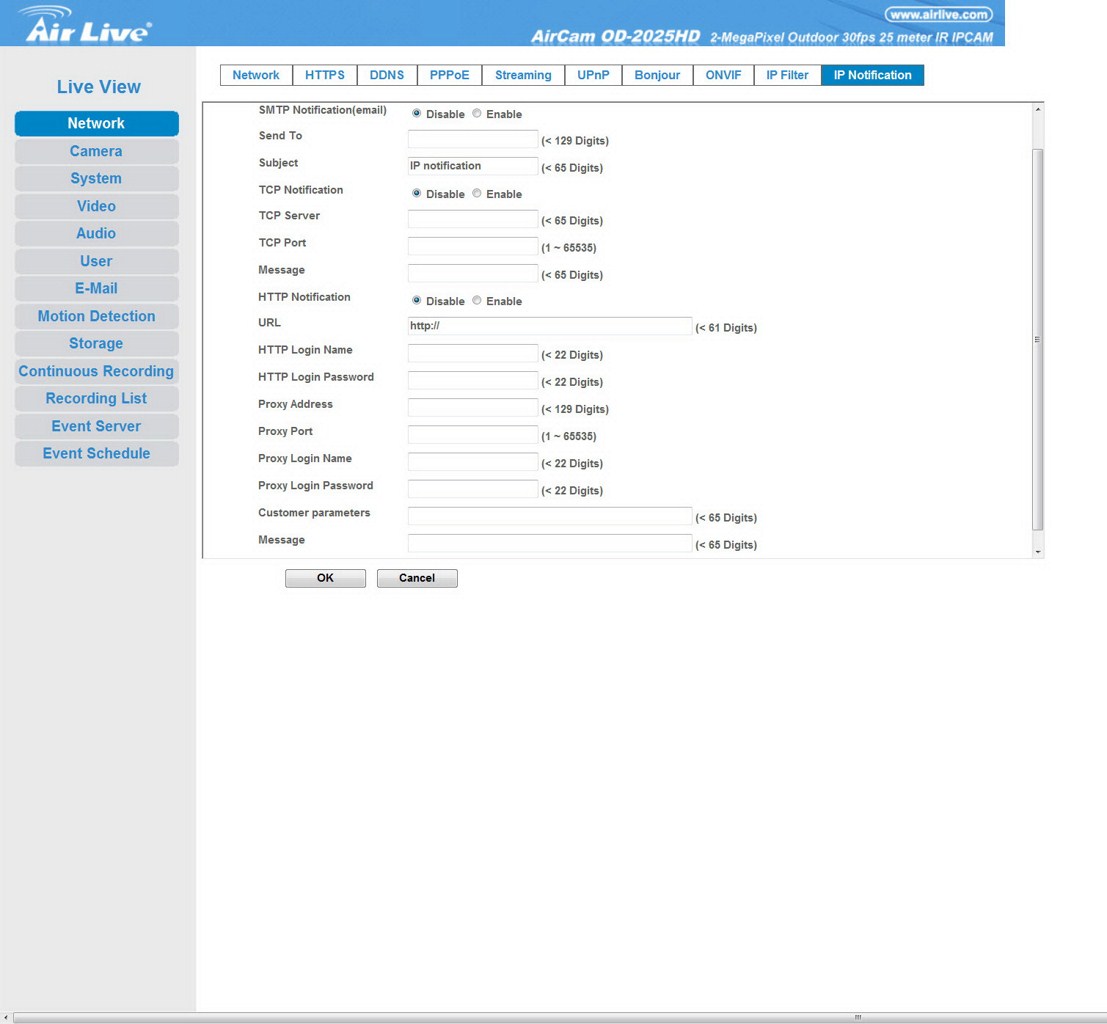Viewport: 1107px width, 1024px height.
Task: Switch to the DDNS tab
Action: coord(387,75)
